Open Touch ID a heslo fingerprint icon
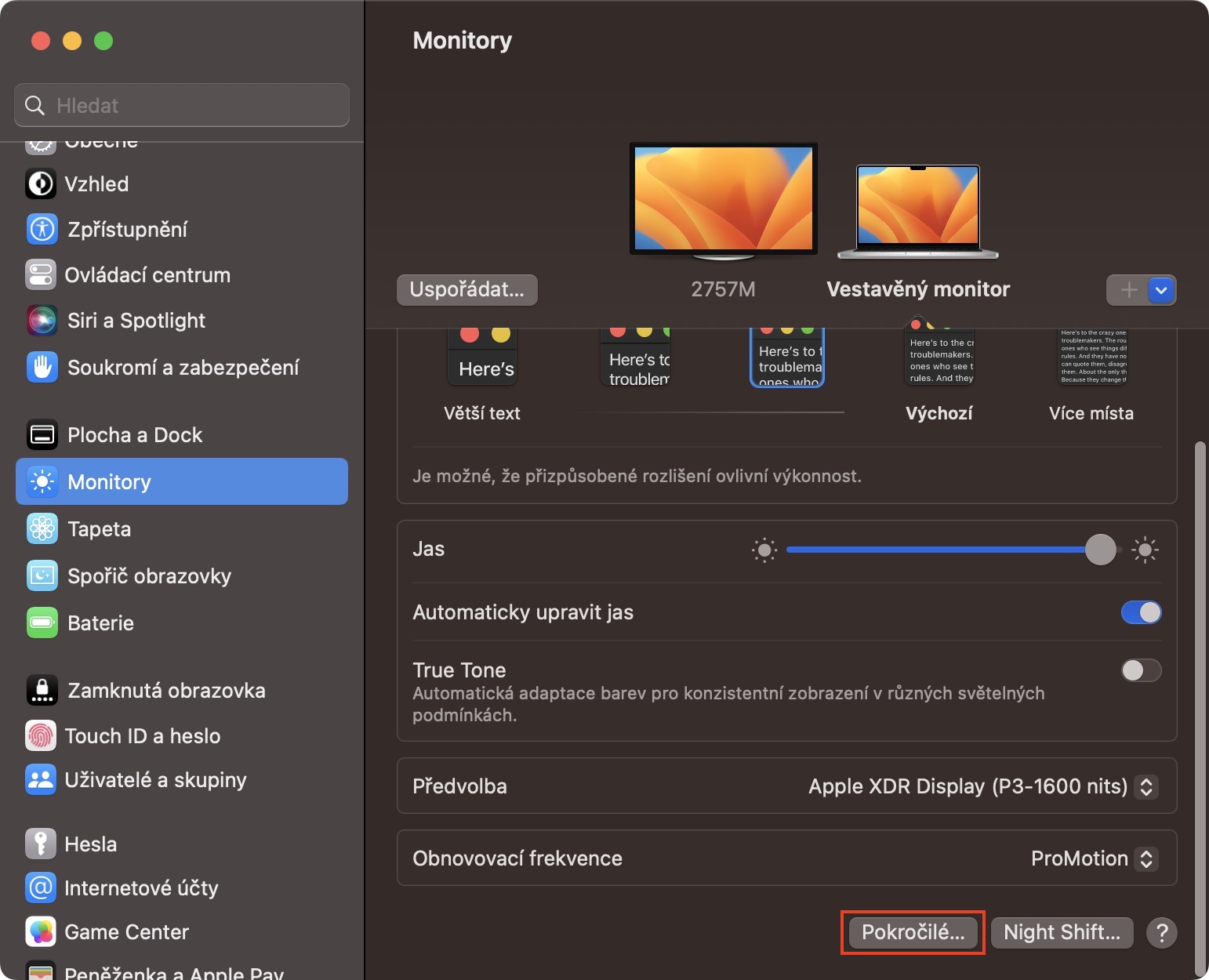The image size is (1209, 980). tap(41, 736)
